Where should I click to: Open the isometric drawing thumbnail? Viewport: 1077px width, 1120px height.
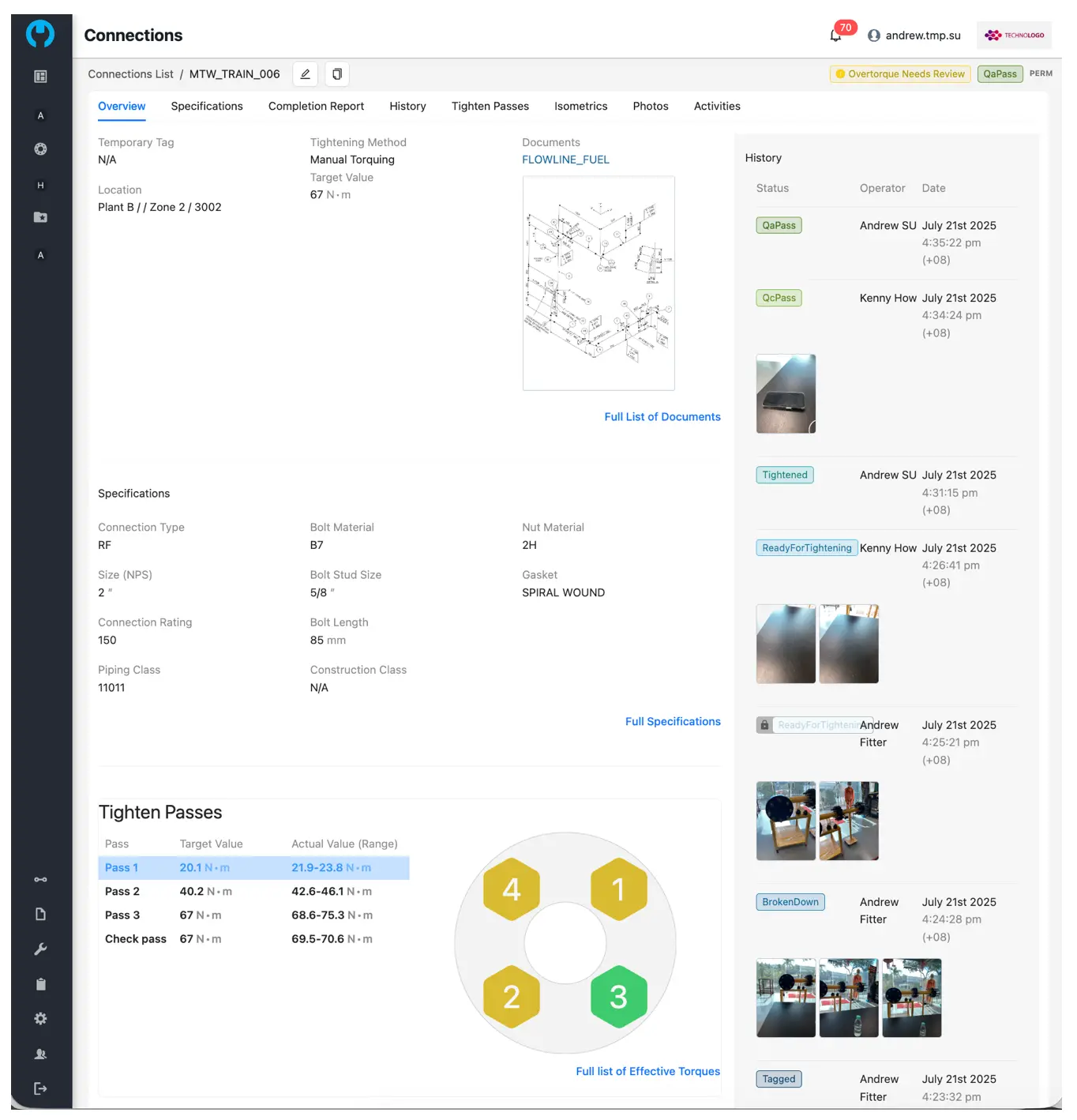[599, 283]
